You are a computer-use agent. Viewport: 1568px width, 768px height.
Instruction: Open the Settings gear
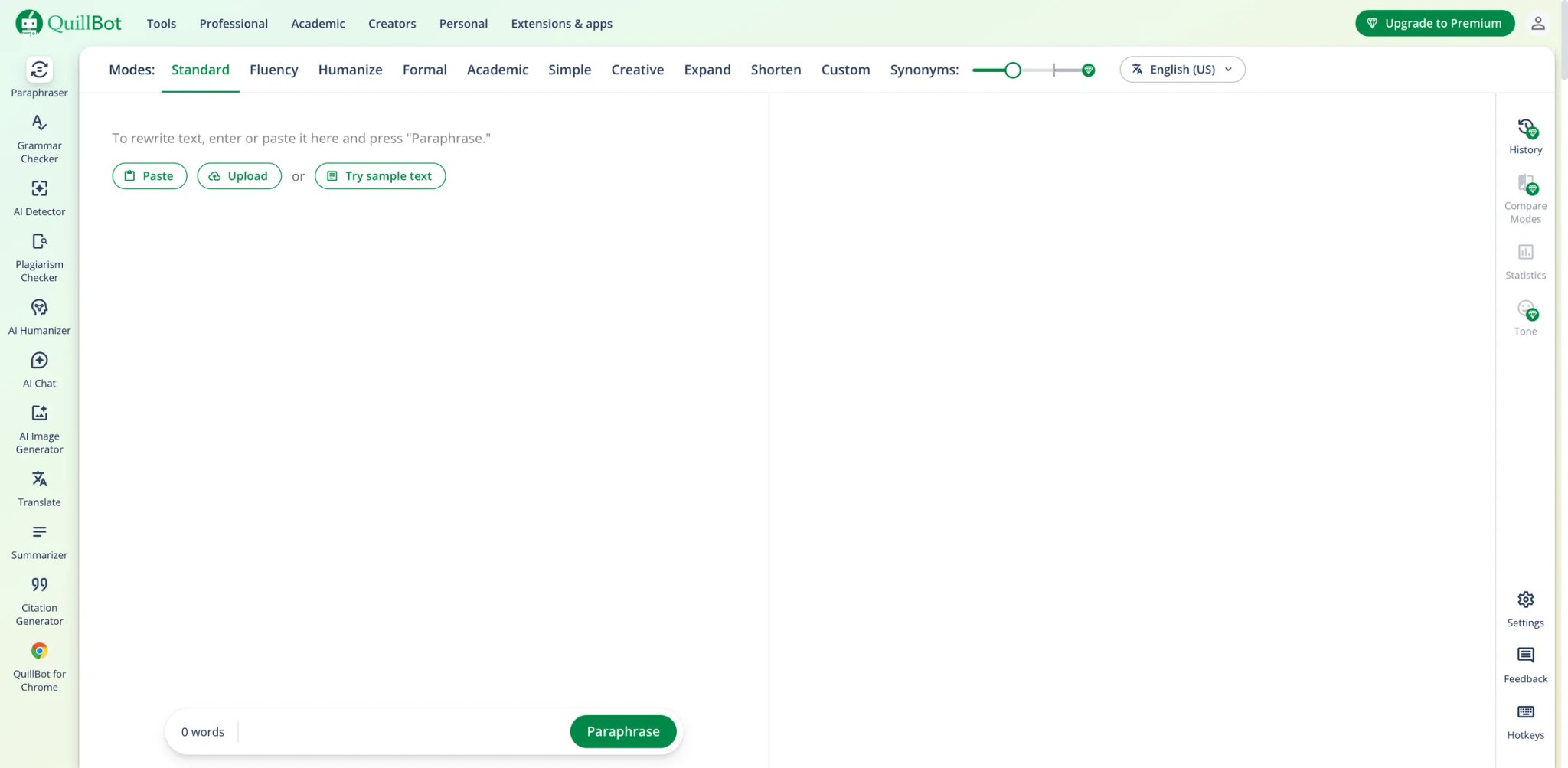tap(1525, 609)
